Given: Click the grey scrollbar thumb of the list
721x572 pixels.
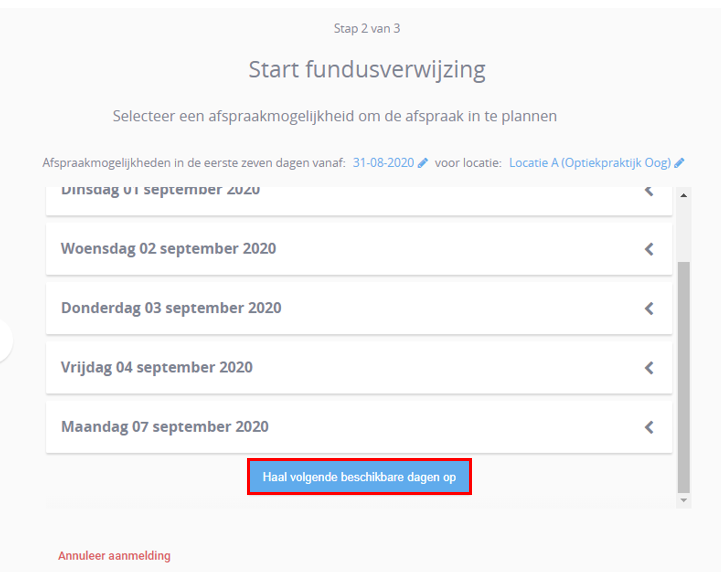Looking at the screenshot, I should tap(684, 377).
